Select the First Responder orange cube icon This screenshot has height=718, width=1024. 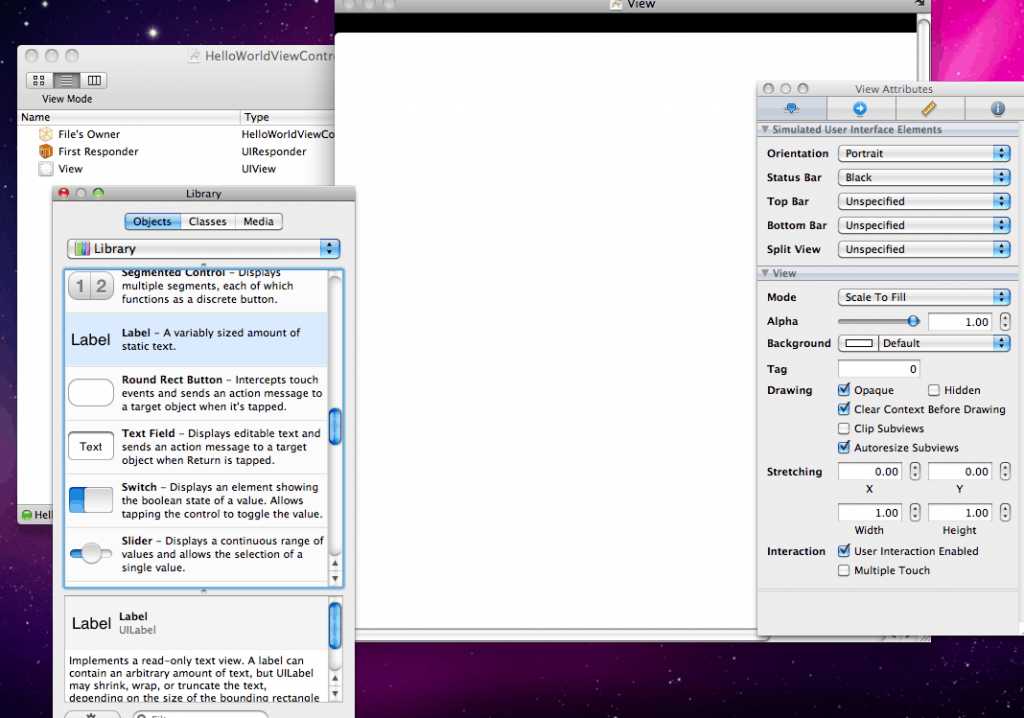(46, 152)
